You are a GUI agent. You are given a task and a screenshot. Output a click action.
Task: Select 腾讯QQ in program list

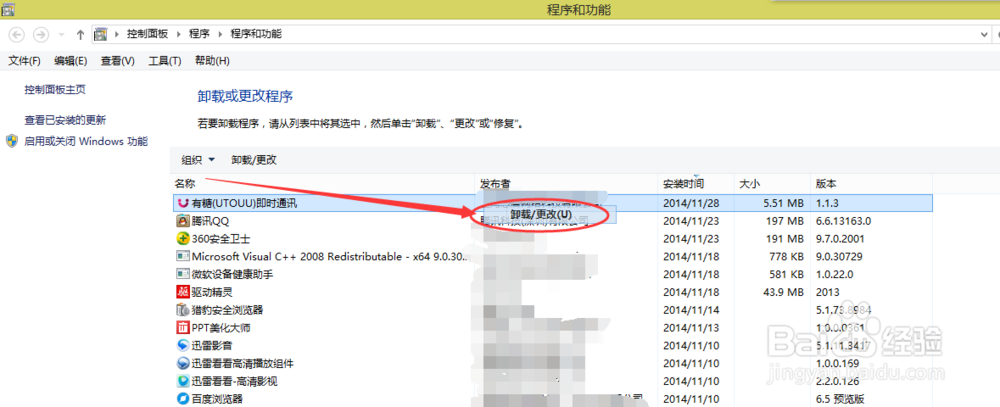pyautogui.click(x=210, y=221)
